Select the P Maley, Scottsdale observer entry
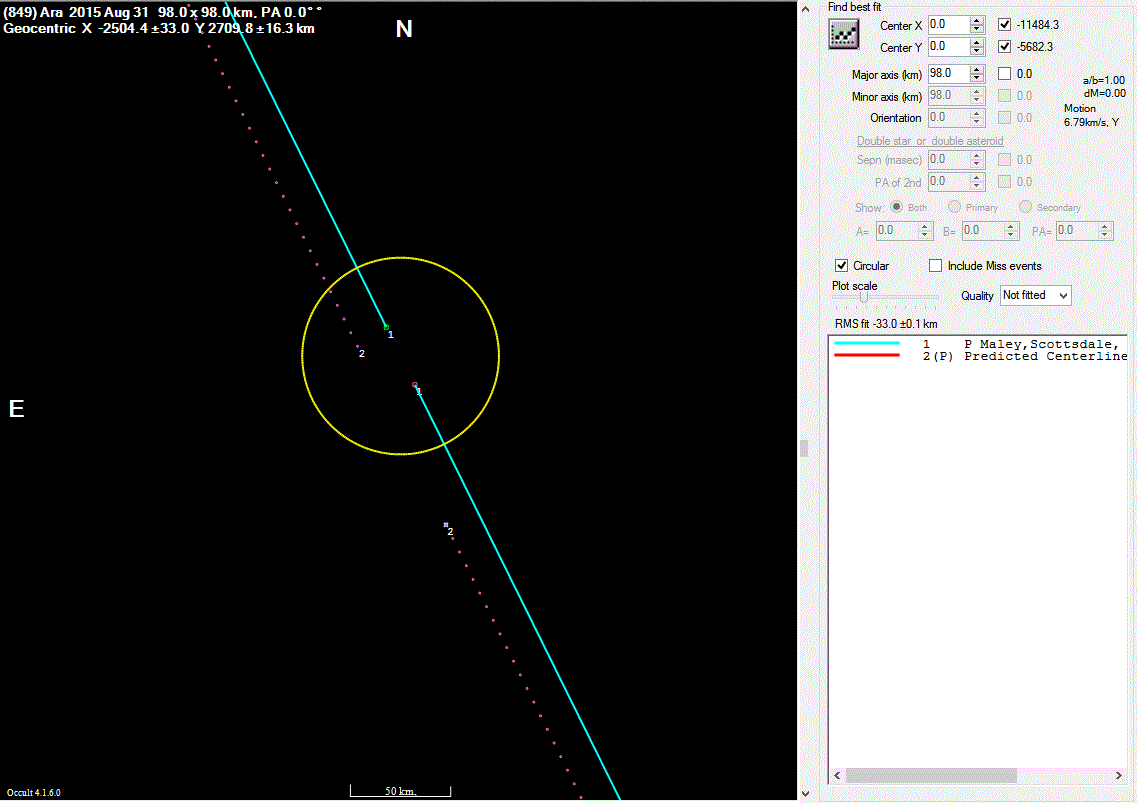 [1040, 343]
